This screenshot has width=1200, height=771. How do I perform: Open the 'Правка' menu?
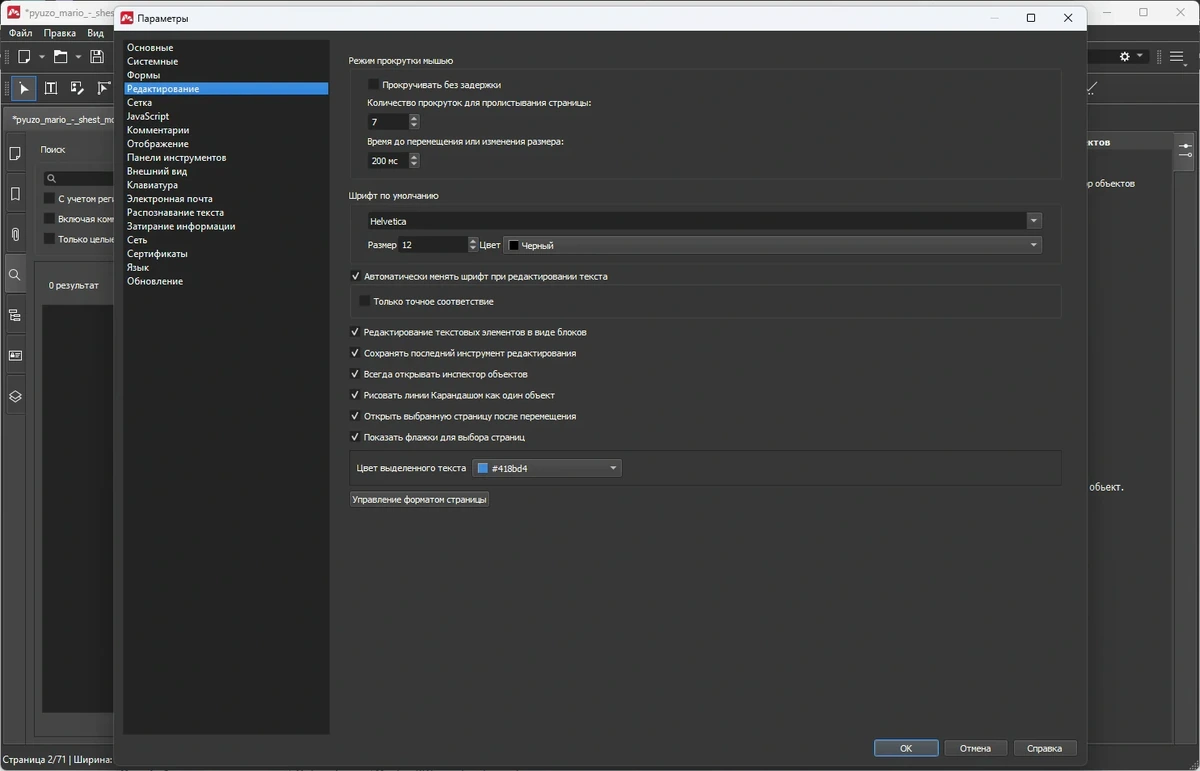click(60, 33)
